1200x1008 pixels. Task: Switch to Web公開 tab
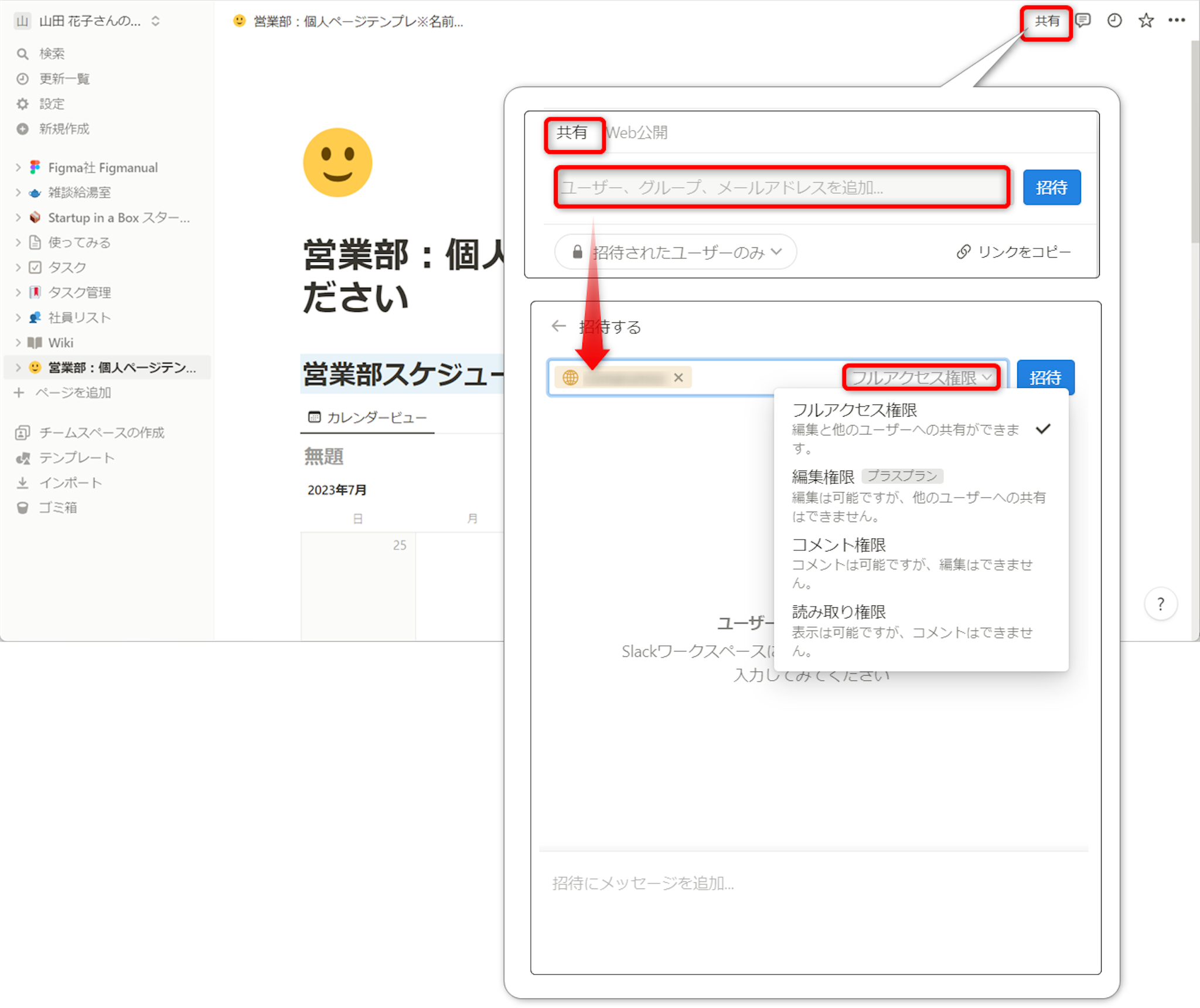click(637, 133)
